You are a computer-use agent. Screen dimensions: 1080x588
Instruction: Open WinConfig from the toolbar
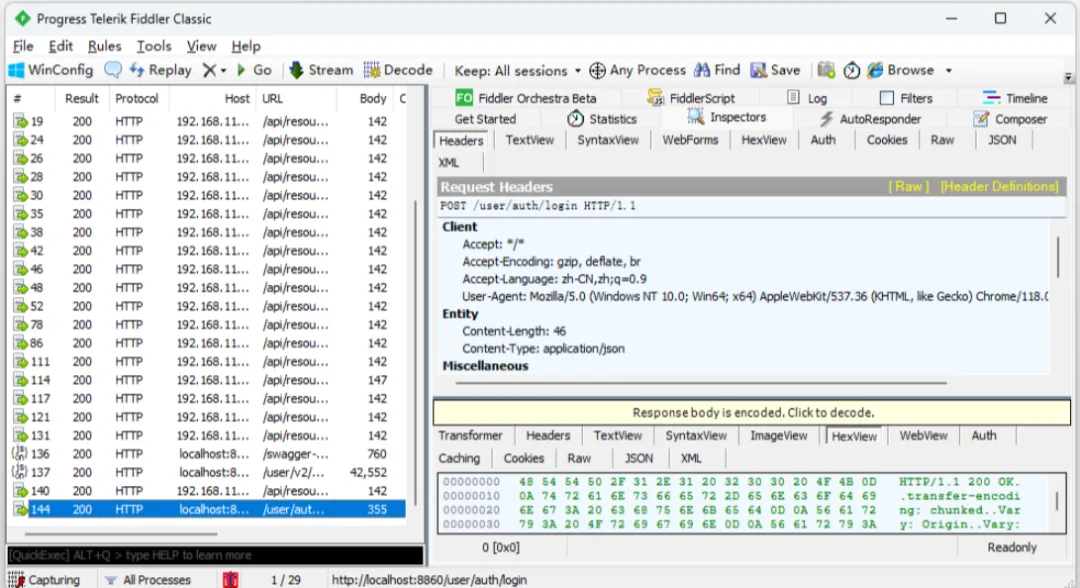[x=50, y=70]
